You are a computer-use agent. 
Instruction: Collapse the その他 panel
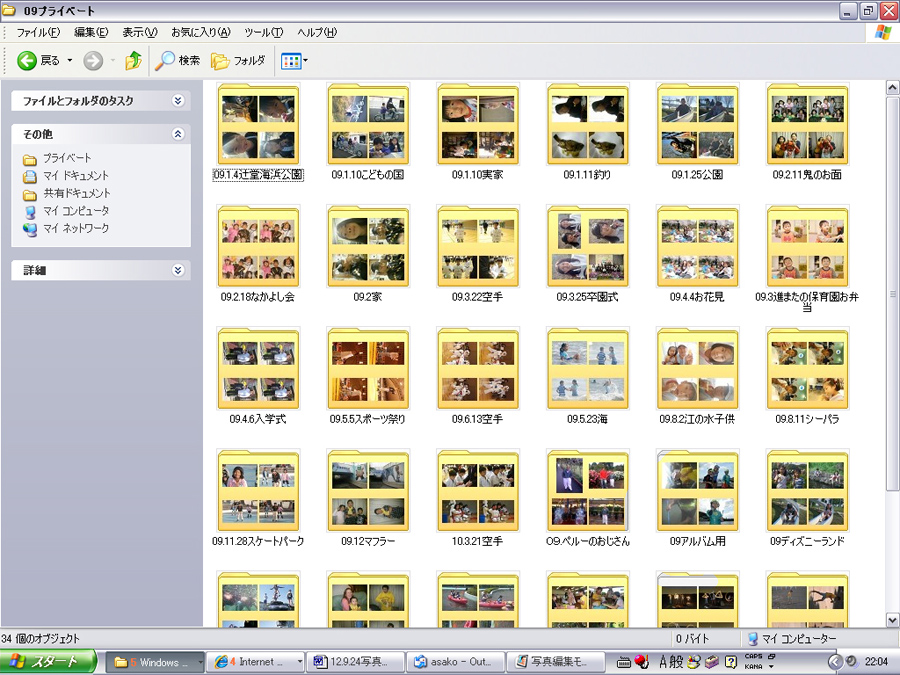point(178,133)
